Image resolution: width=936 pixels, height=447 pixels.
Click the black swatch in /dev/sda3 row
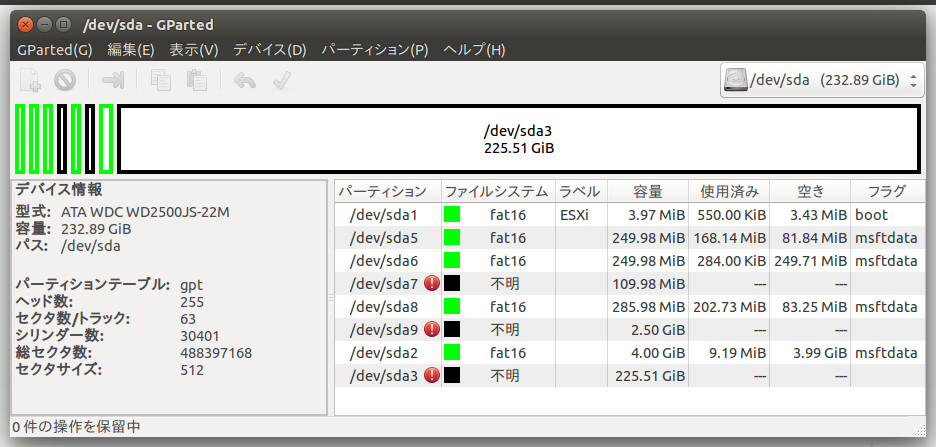coord(452,375)
